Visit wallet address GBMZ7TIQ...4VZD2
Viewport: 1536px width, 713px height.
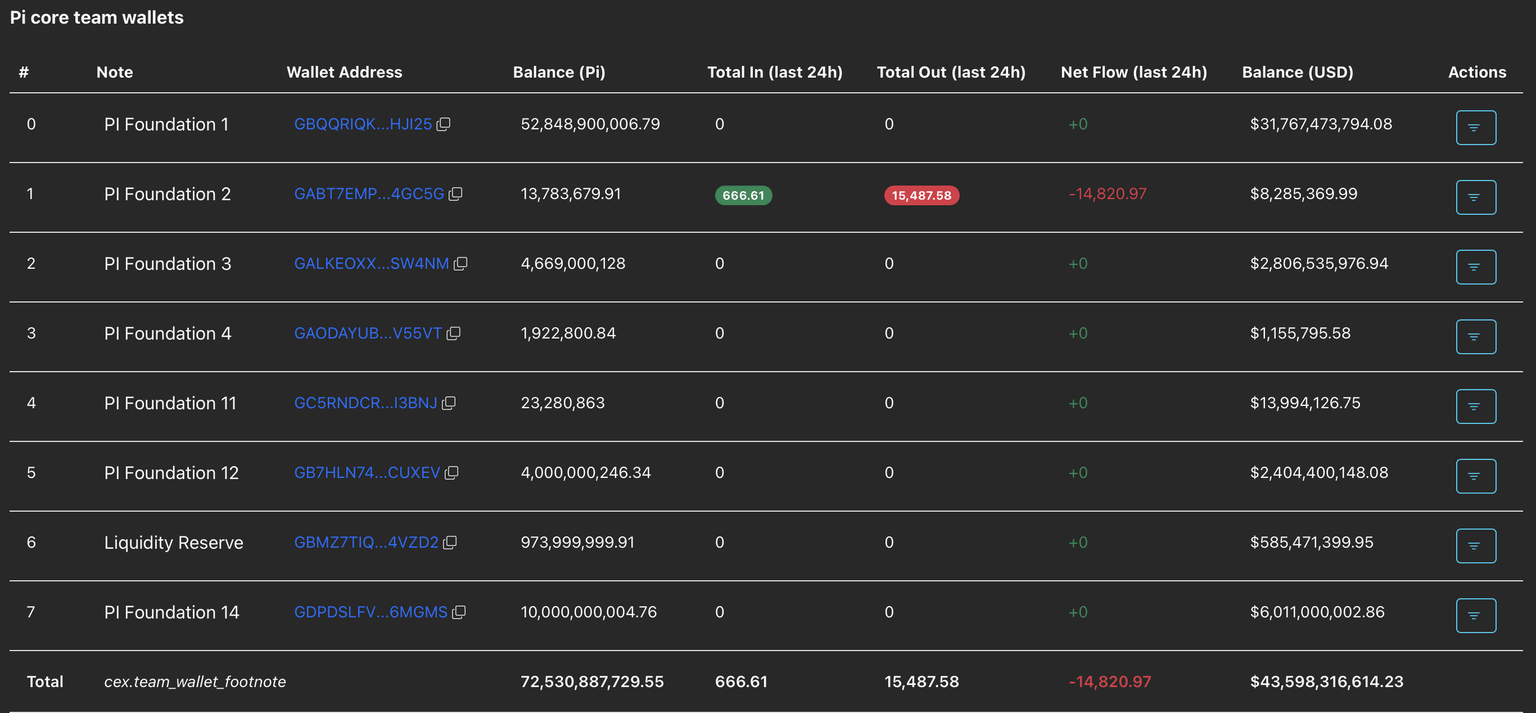pos(366,543)
